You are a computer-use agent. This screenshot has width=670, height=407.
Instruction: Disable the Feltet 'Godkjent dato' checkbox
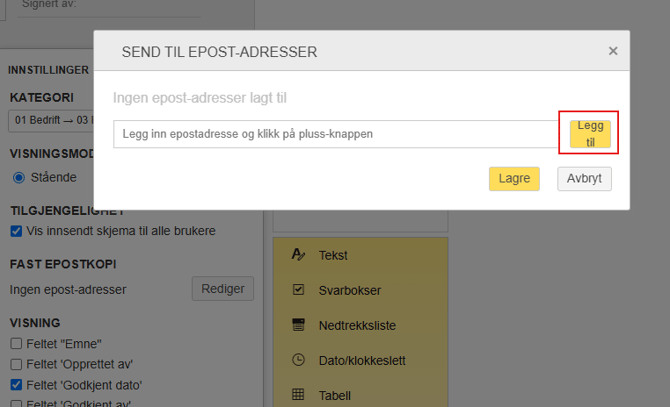pyautogui.click(x=16, y=385)
